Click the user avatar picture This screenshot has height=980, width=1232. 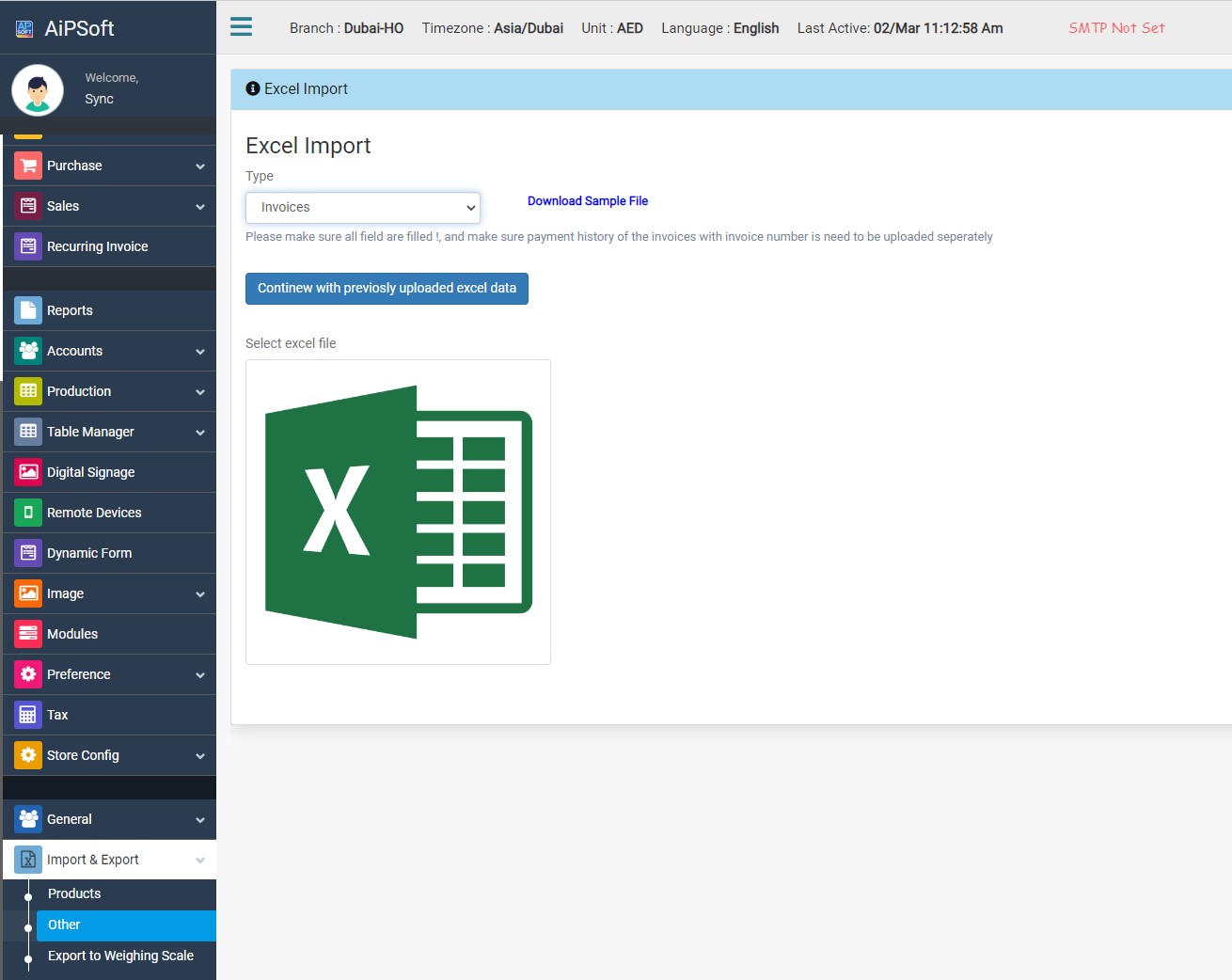coord(38,90)
